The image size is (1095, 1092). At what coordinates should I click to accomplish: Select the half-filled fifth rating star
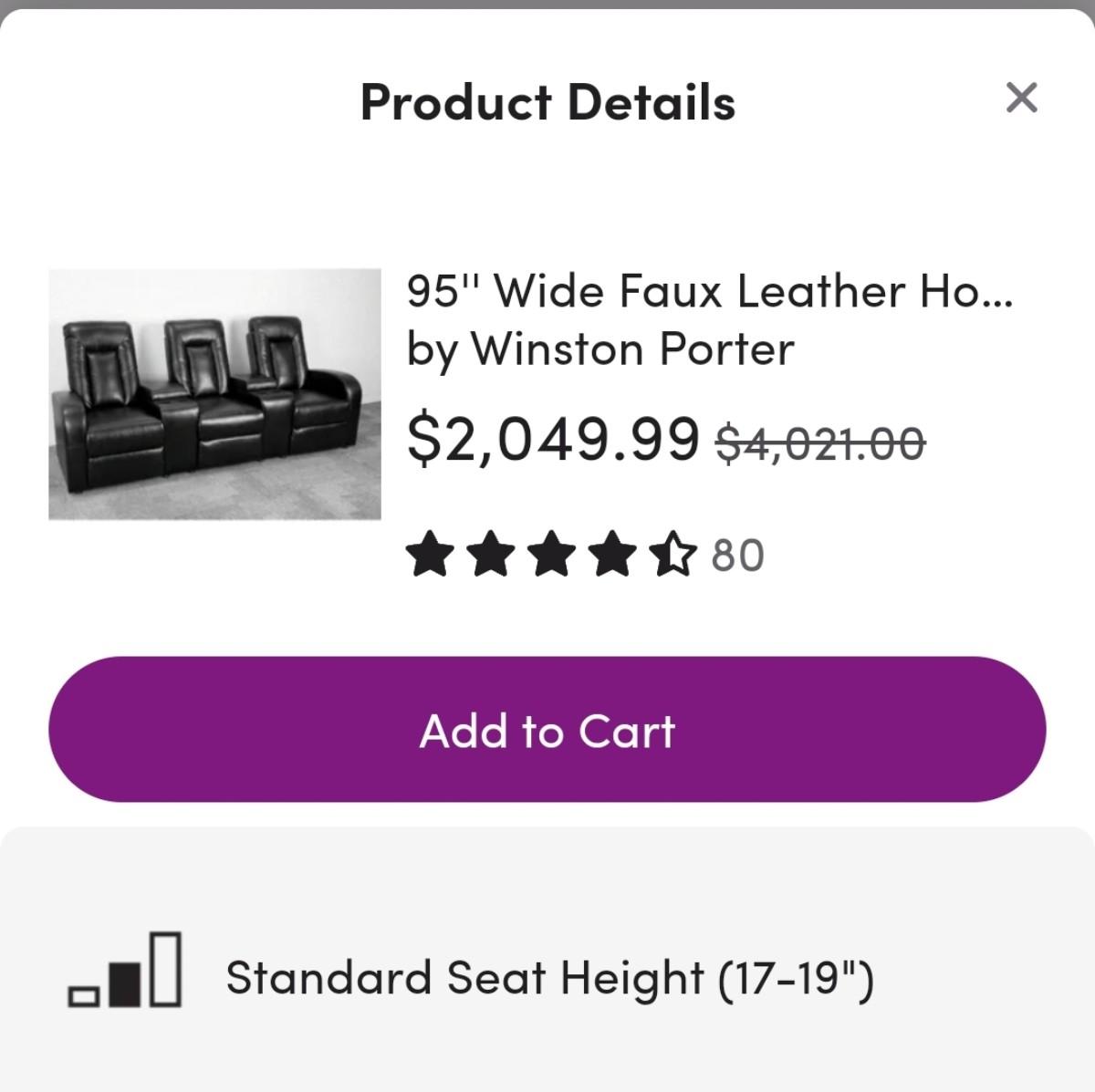click(x=673, y=556)
